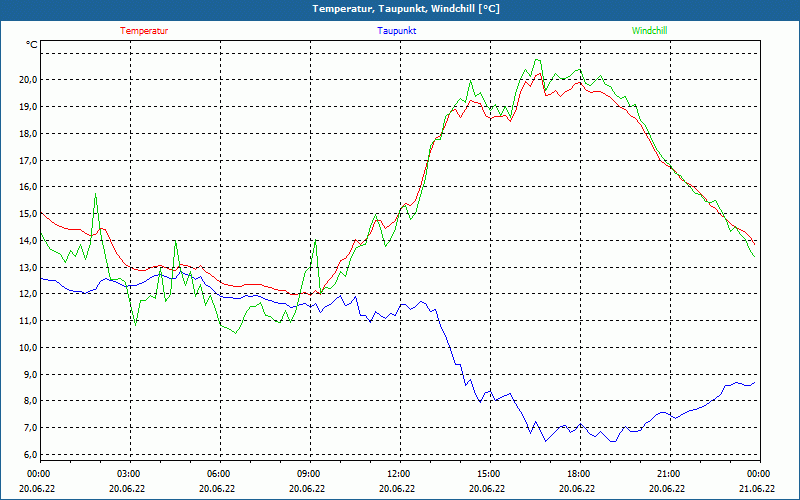Click the blue Taupunkt legend label

[x=396, y=31]
